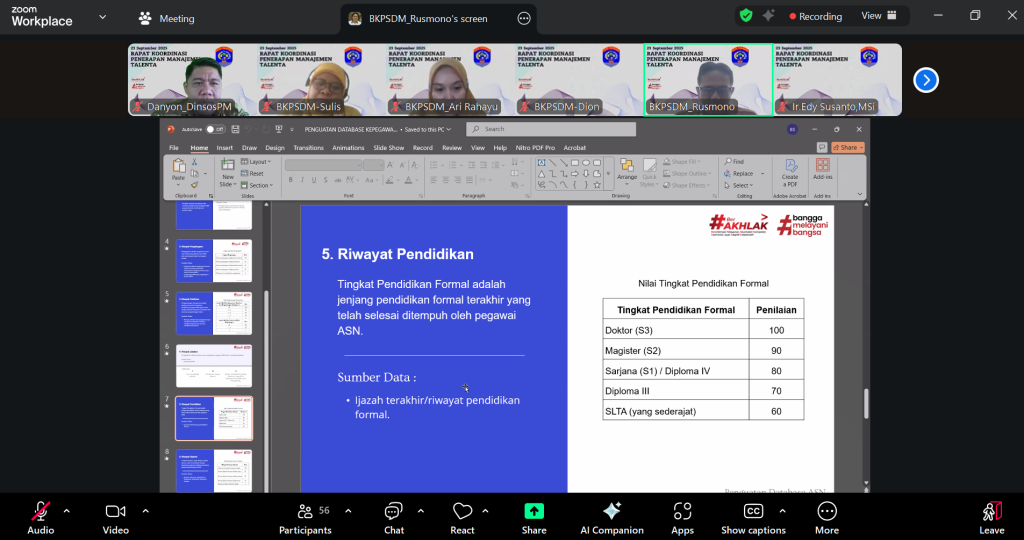Viewport: 1024px width, 540px height.
Task: Open the Zoom View layout button
Action: pyautogui.click(x=879, y=16)
